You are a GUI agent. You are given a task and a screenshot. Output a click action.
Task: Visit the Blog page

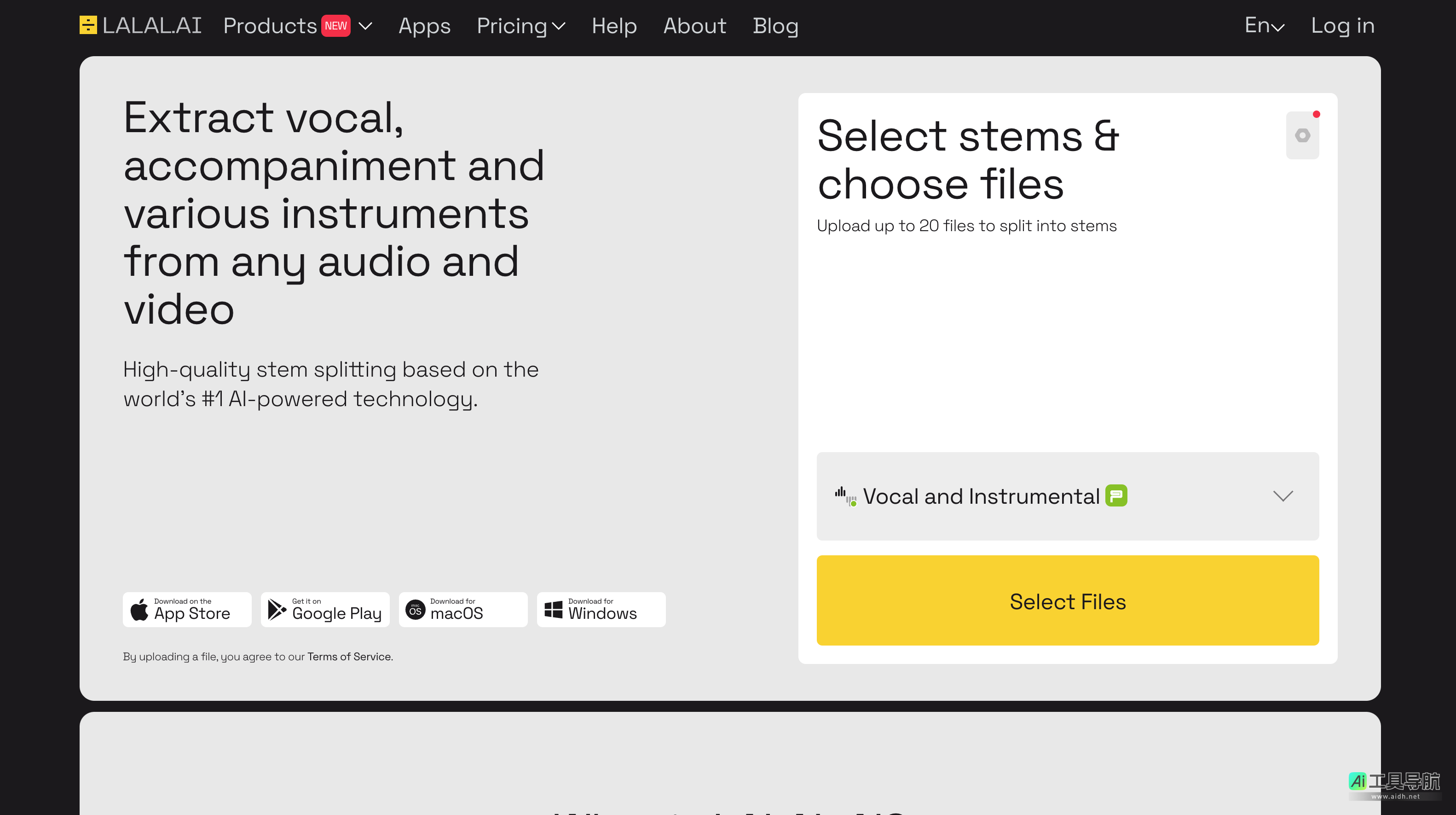tap(775, 26)
